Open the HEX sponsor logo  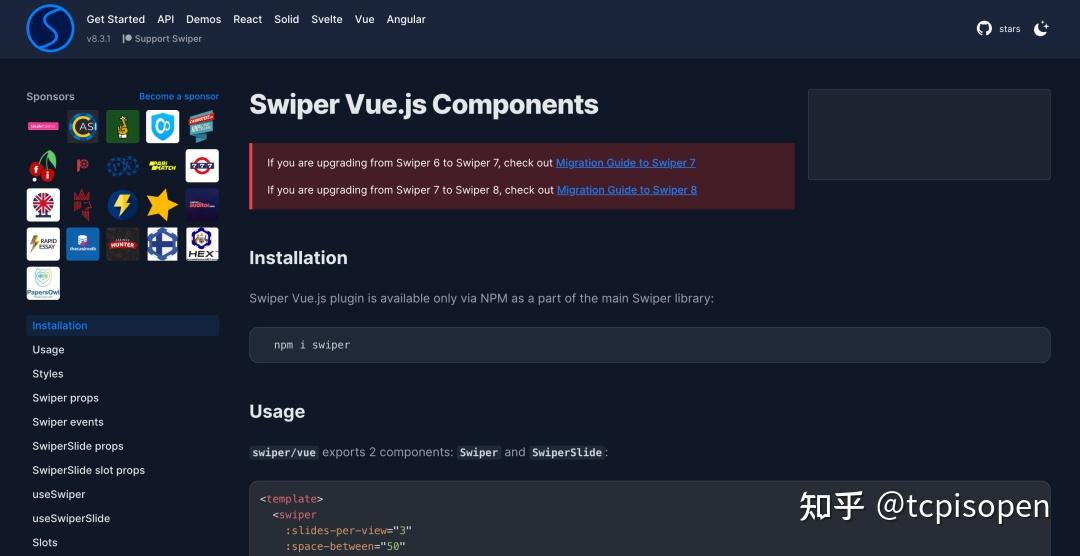tap(202, 244)
